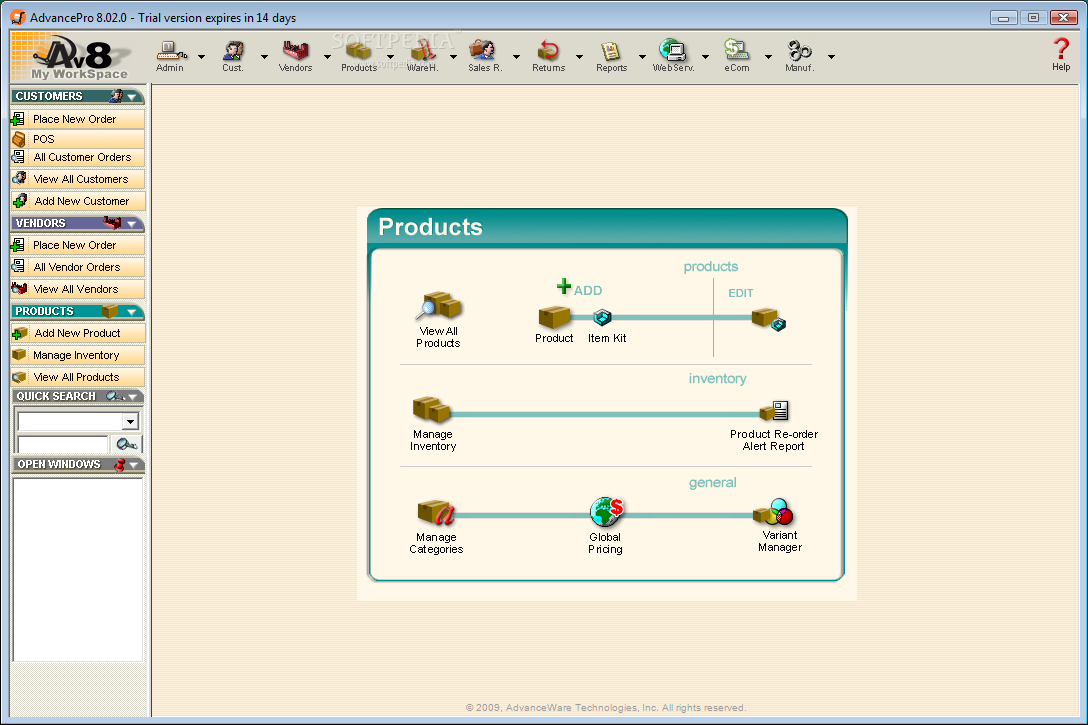This screenshot has width=1088, height=725.
Task: Click the Add Product box icon
Action: tap(554, 317)
